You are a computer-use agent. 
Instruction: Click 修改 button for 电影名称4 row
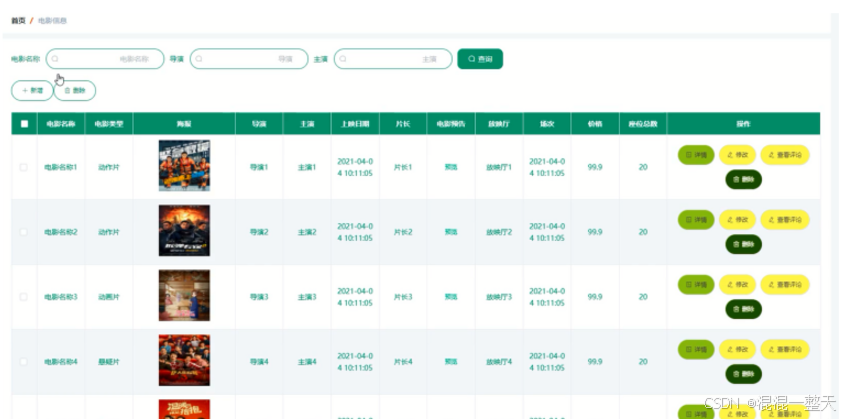[737, 350]
